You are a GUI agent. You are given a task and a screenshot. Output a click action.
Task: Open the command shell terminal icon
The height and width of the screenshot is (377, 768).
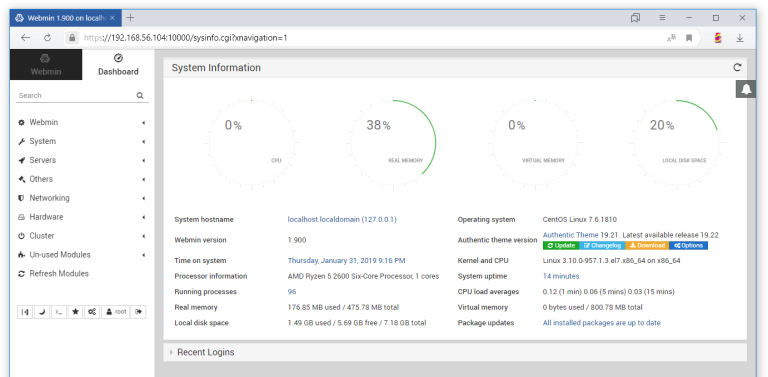58,312
